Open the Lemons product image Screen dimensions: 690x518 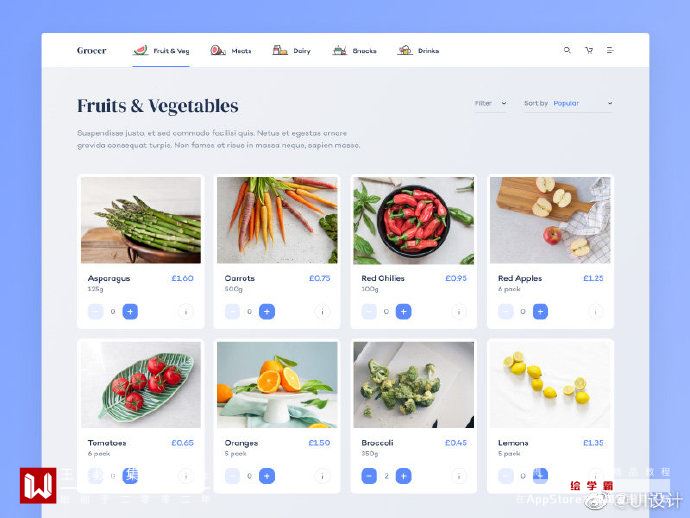[550, 385]
